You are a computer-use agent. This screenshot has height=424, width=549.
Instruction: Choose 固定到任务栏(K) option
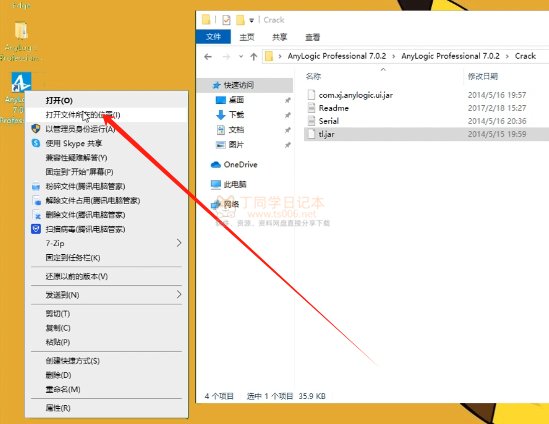coord(106,258)
